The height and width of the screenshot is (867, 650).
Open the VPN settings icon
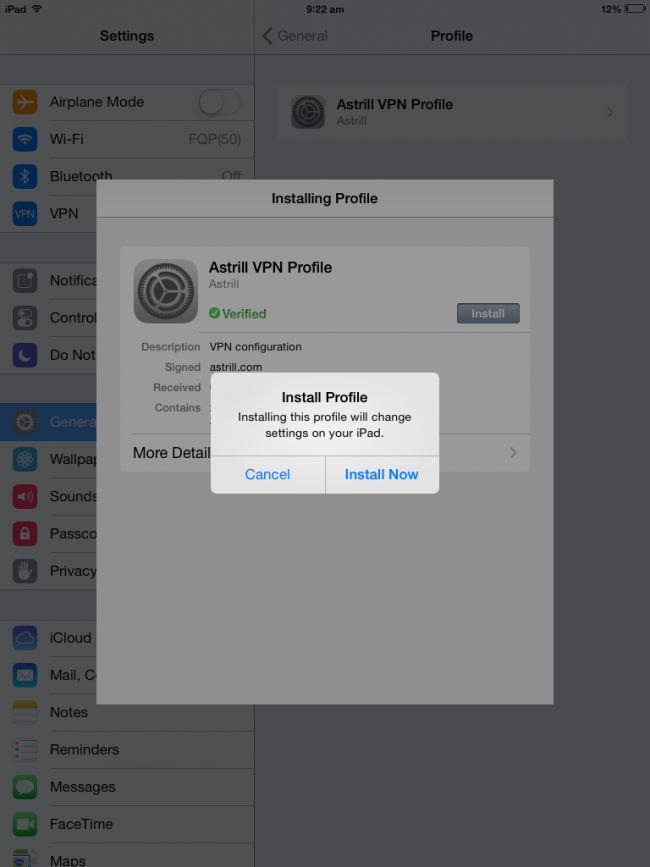[x=25, y=213]
